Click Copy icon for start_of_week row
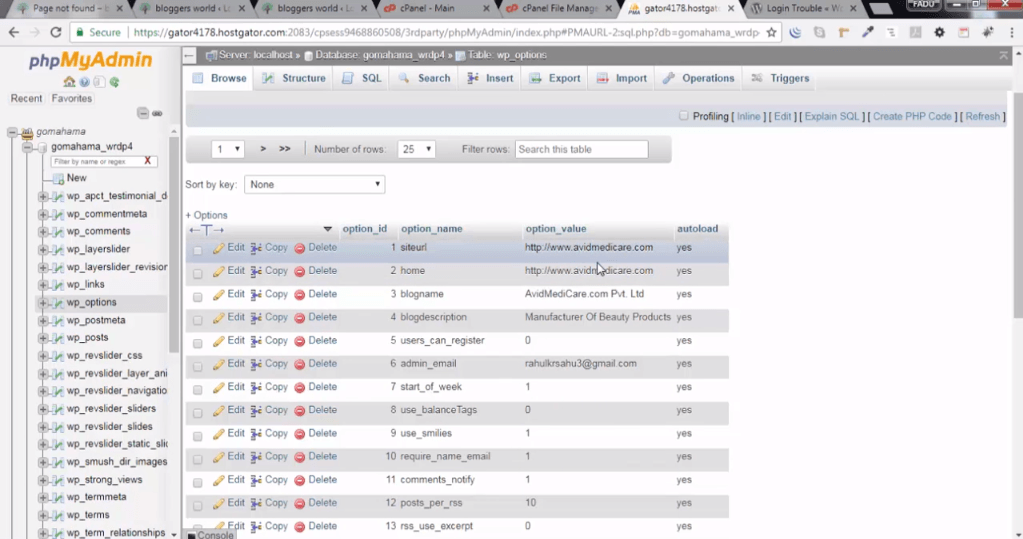The image size is (1023, 539). (x=256, y=387)
